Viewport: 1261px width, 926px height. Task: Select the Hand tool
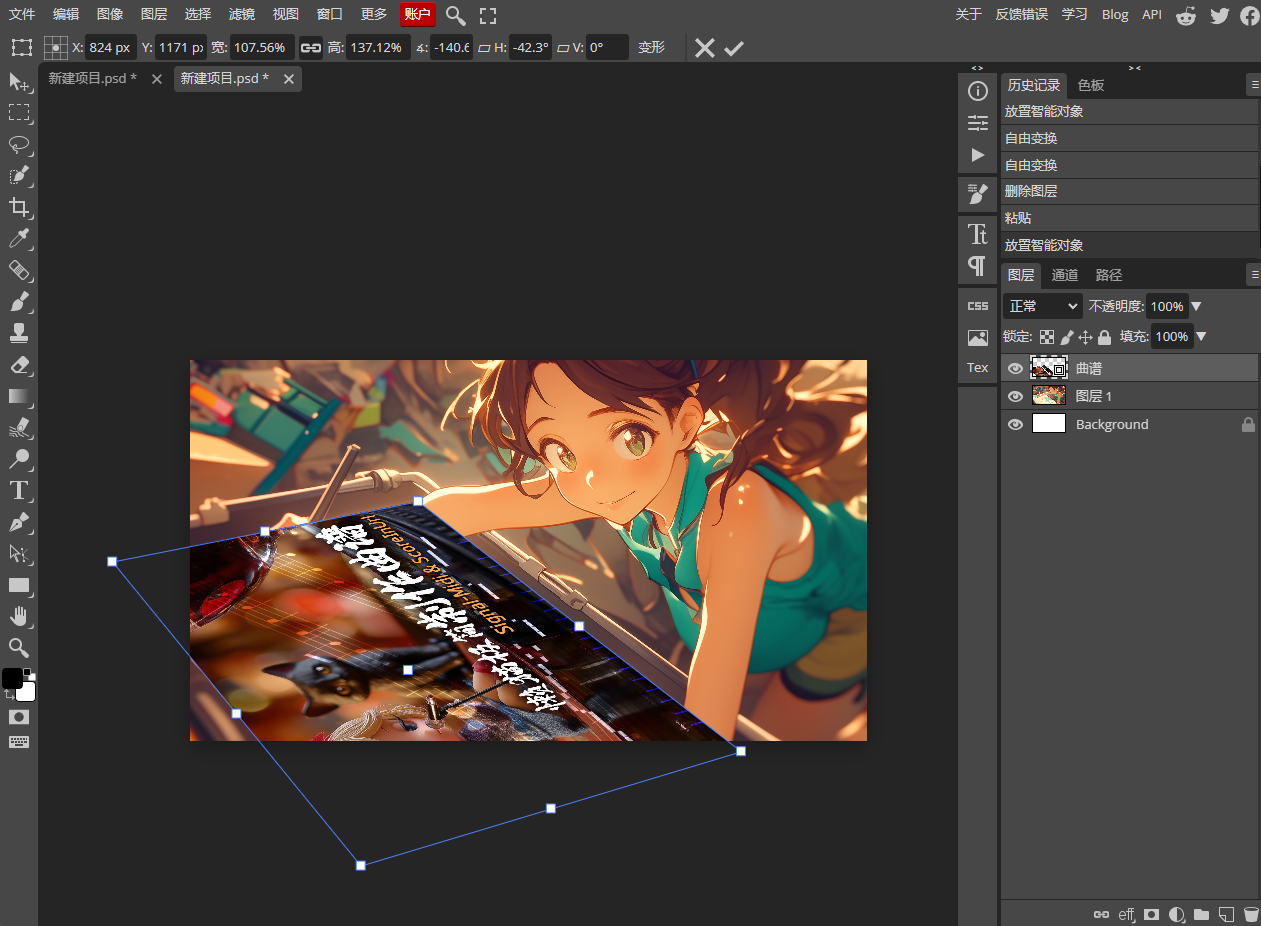pos(19,616)
